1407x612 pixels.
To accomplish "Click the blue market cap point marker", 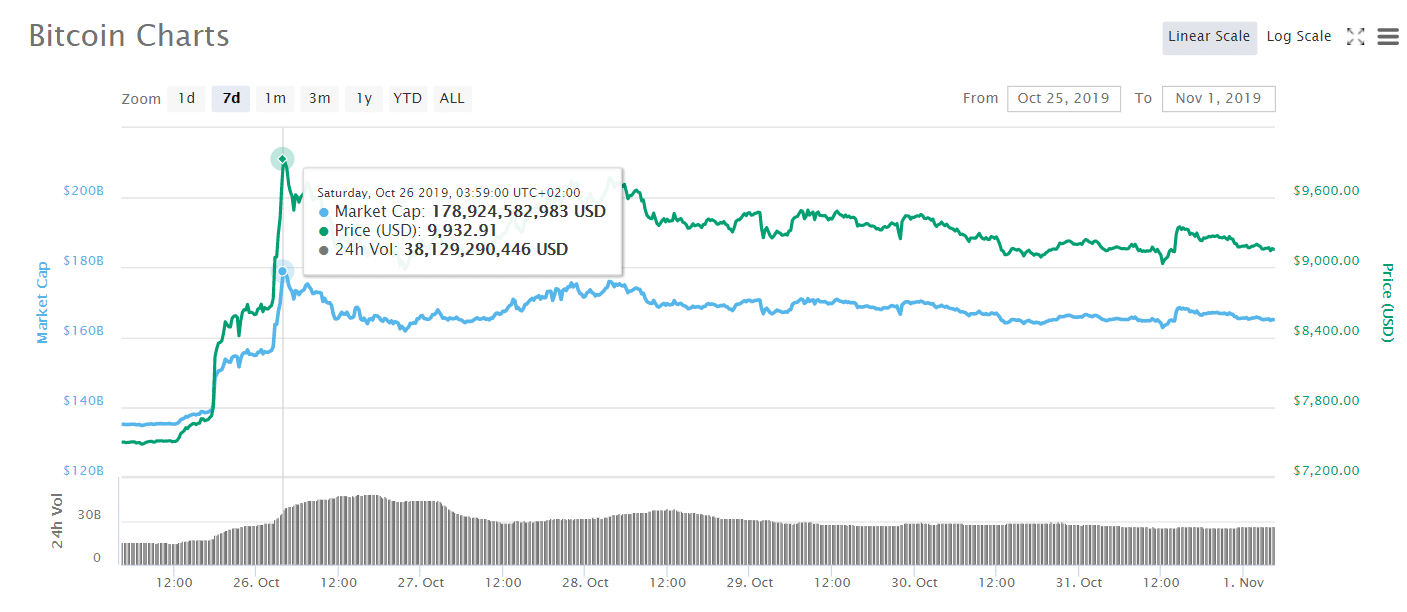I will coord(283,271).
